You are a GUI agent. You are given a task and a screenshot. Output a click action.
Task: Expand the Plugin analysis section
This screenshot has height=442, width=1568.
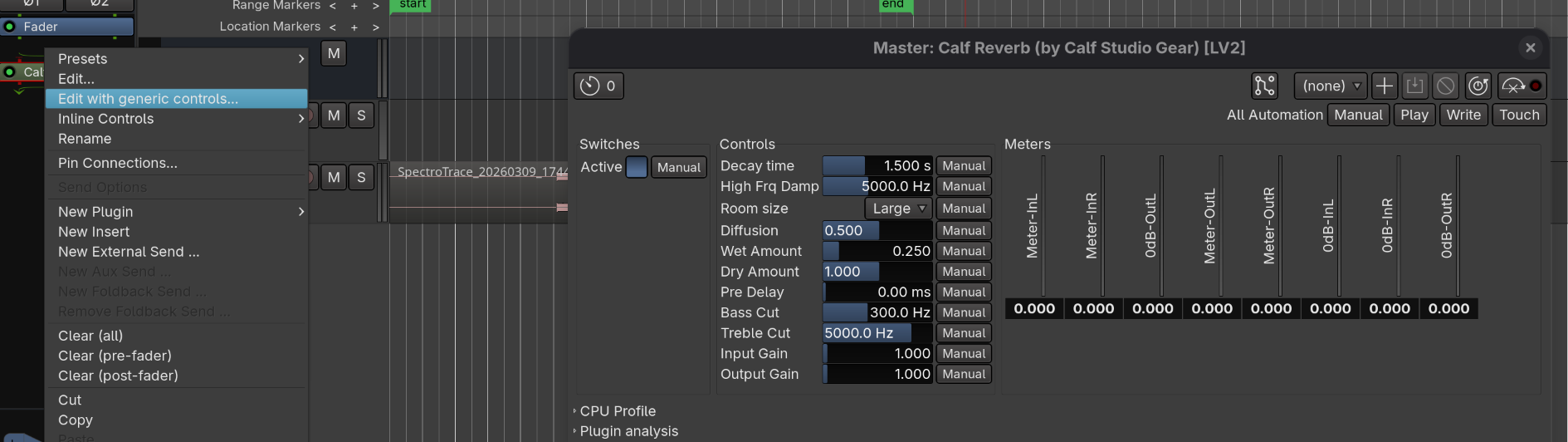628,431
